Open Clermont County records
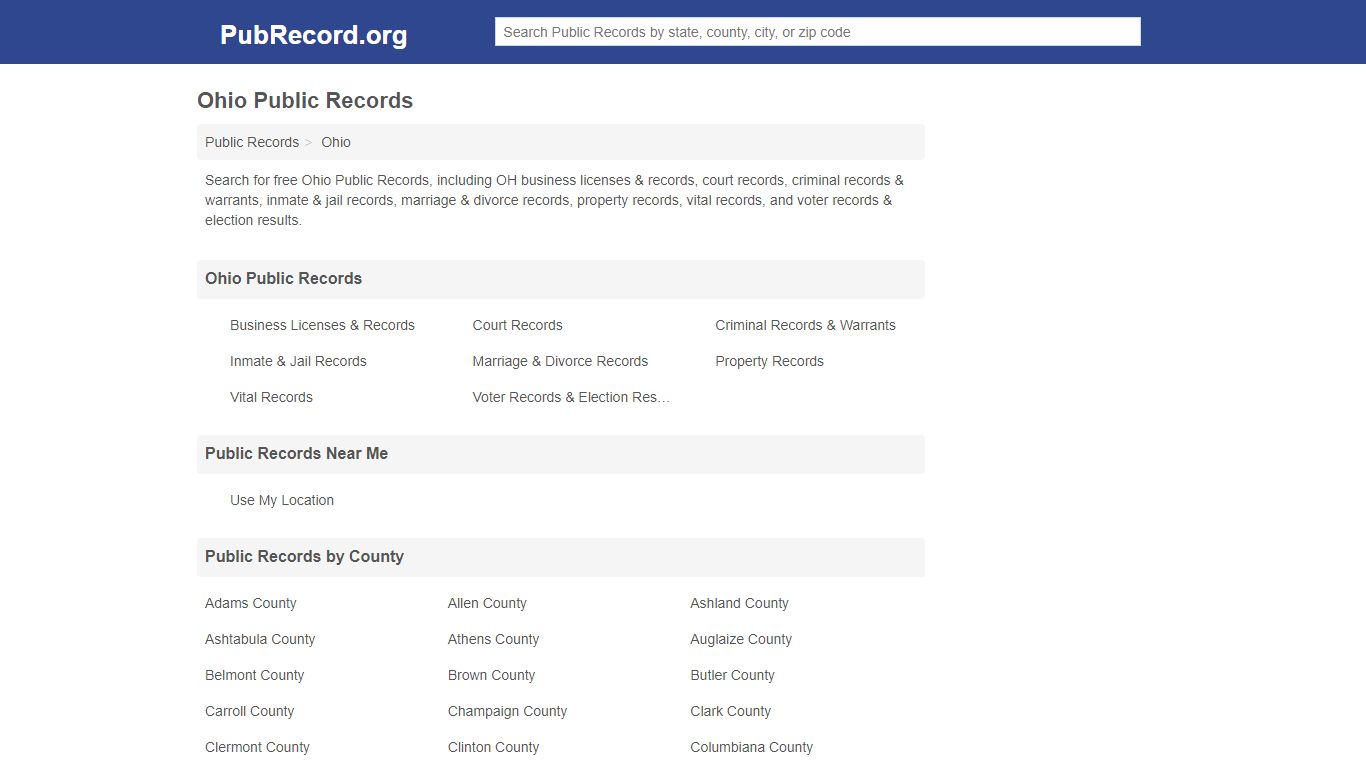Screen dimensions: 1366x768 point(257,747)
